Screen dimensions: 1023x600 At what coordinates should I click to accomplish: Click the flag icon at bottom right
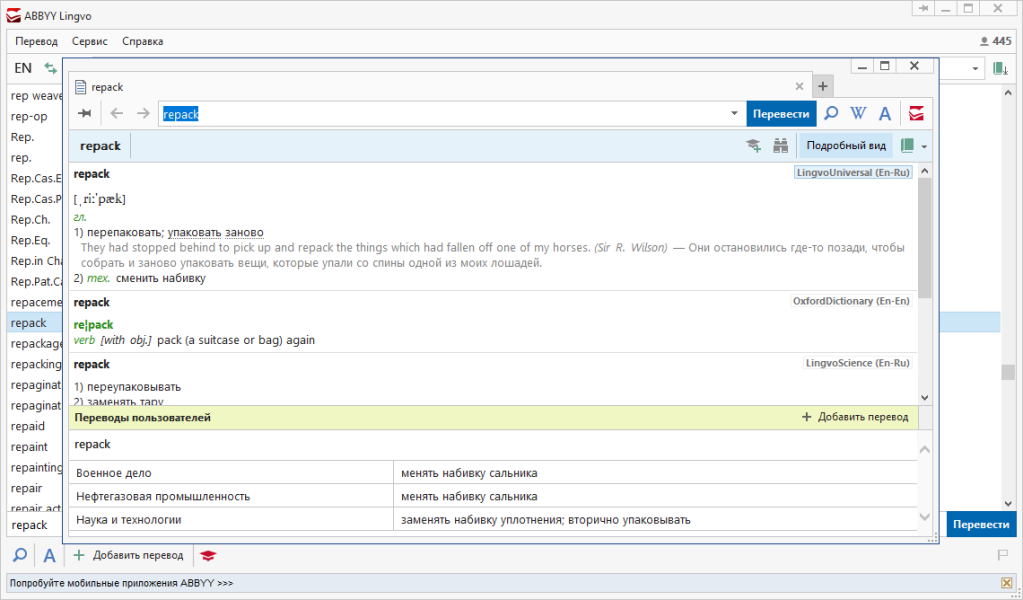tap(1003, 556)
